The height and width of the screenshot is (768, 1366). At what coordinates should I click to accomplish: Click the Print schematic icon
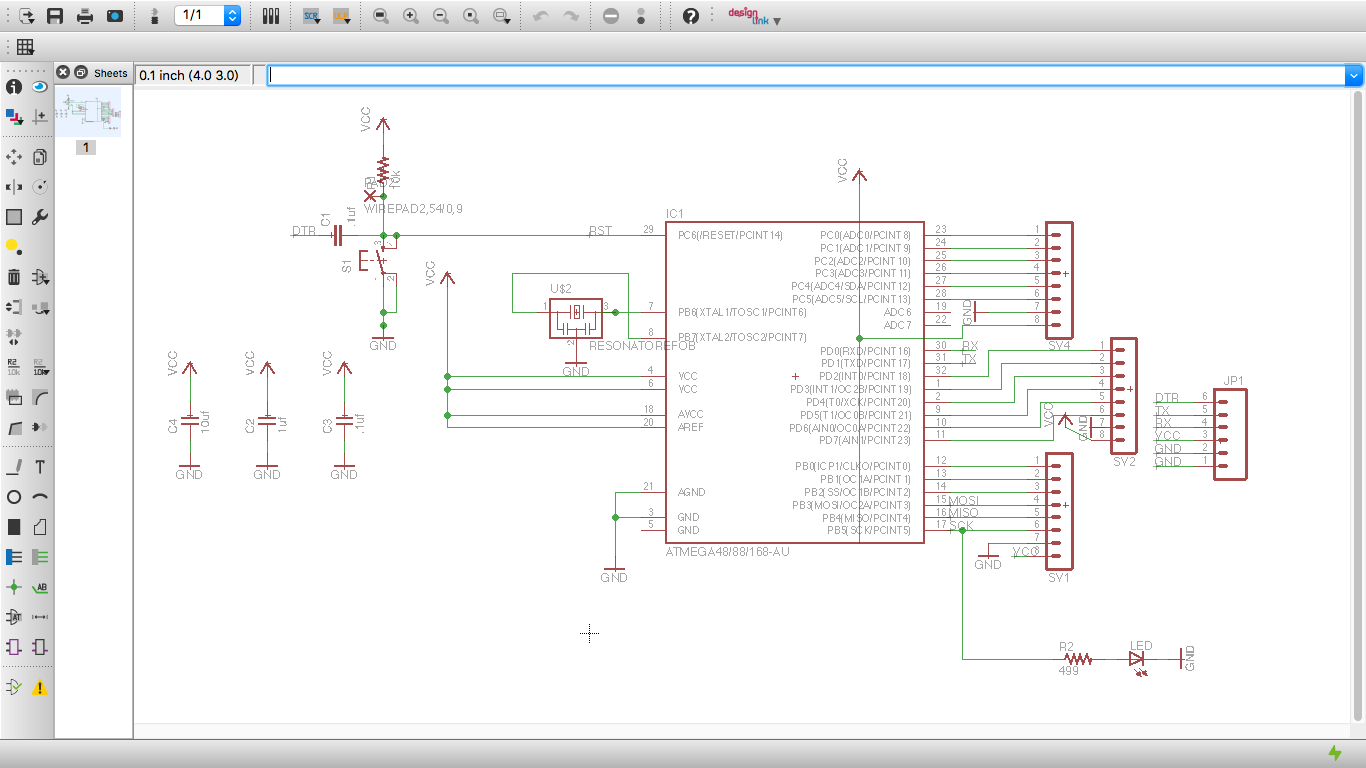85,16
